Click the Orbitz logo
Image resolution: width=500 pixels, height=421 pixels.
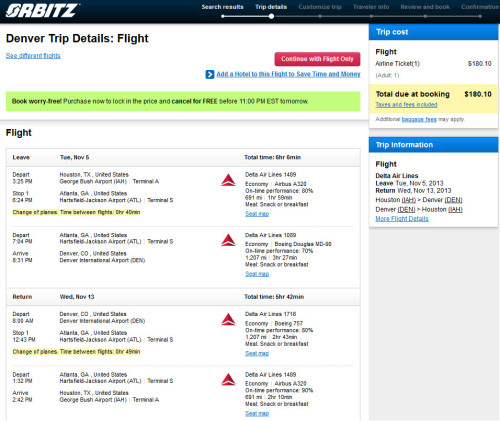click(x=42, y=10)
